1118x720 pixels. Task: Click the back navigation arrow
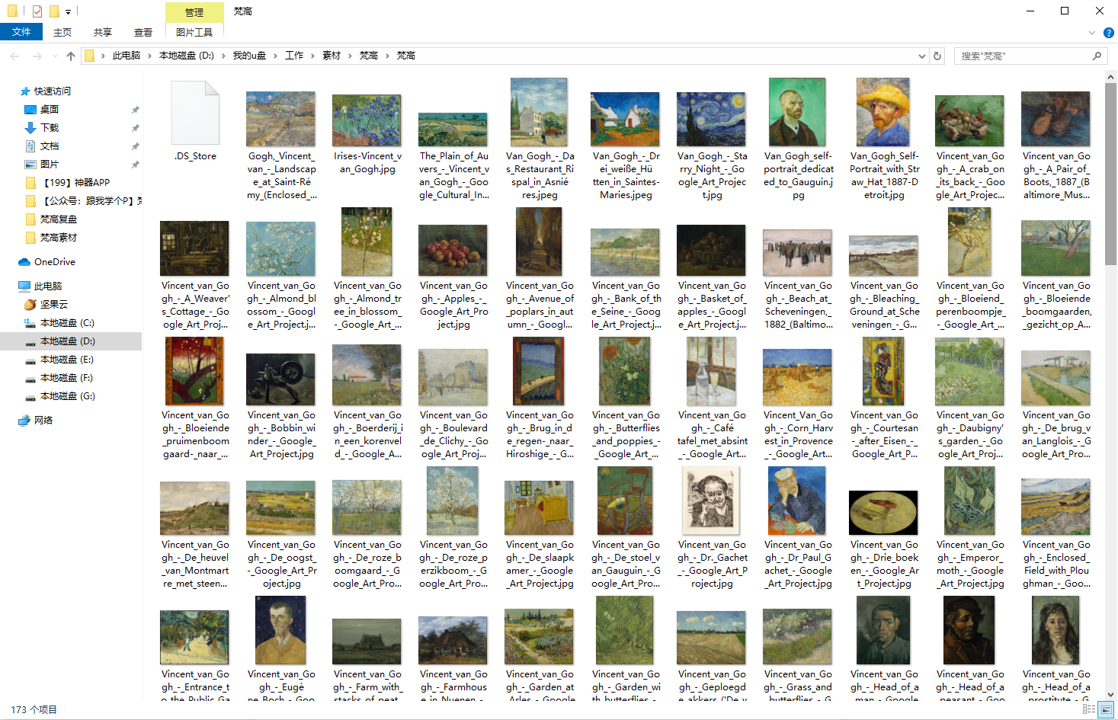pos(15,56)
